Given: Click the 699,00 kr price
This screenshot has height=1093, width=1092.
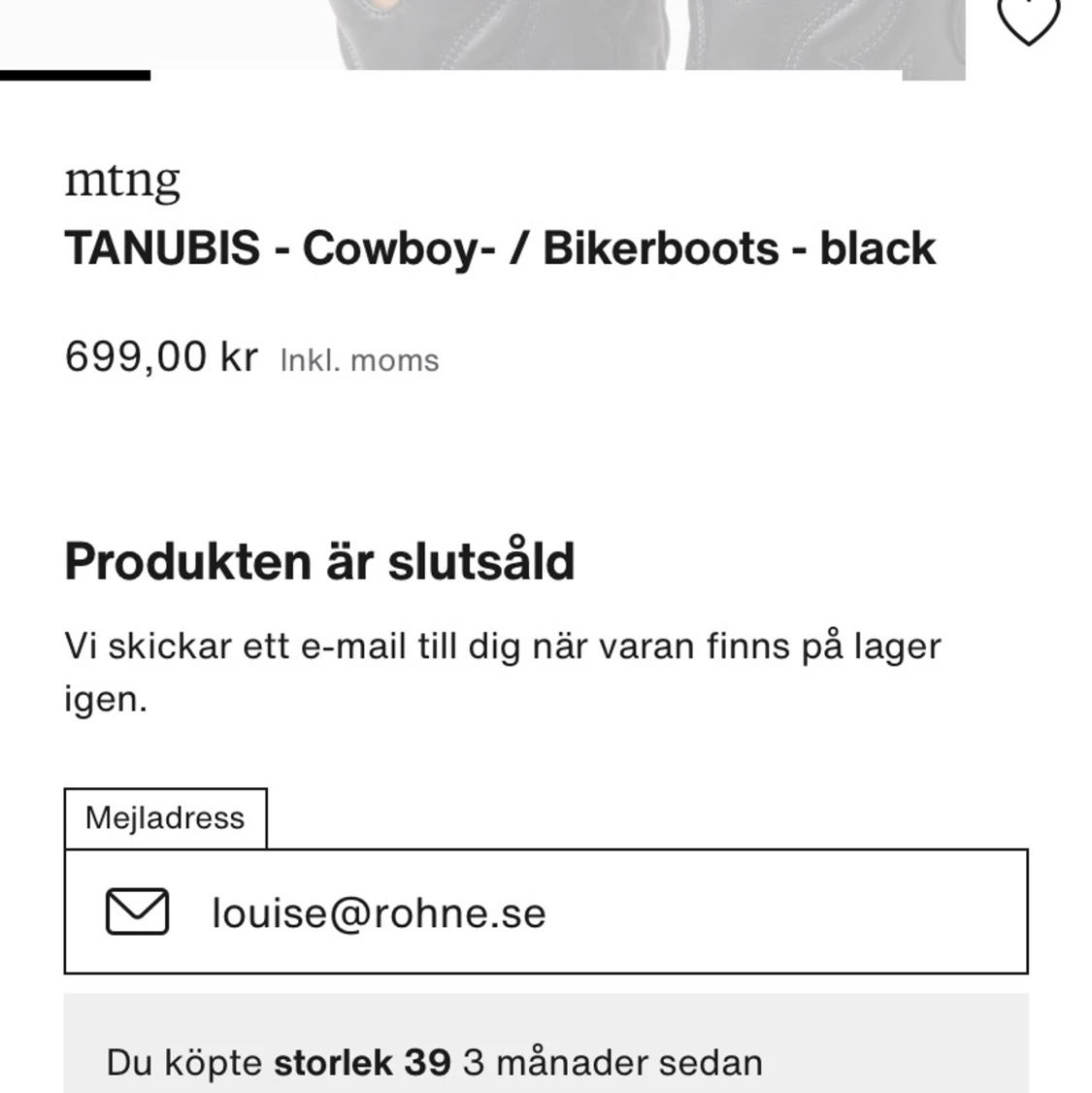Looking at the screenshot, I should click(161, 357).
